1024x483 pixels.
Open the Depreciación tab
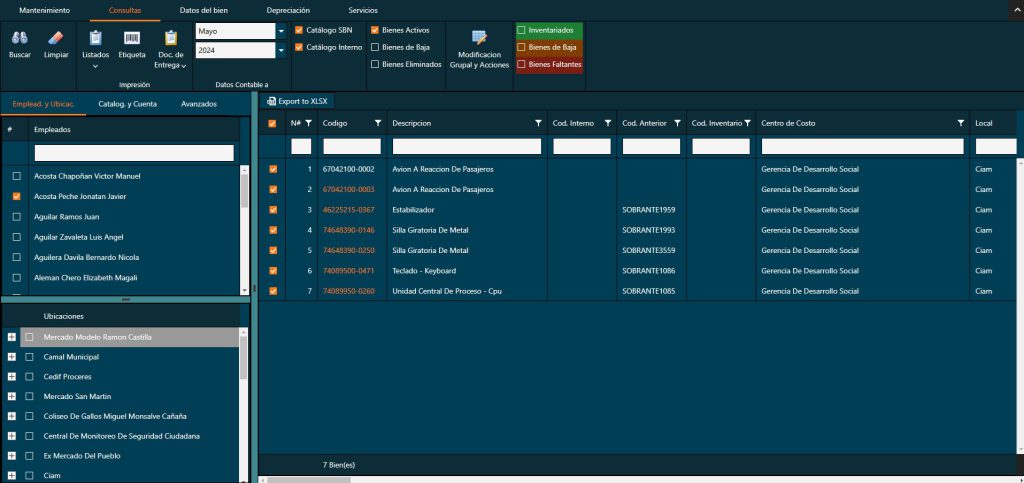click(x=288, y=10)
